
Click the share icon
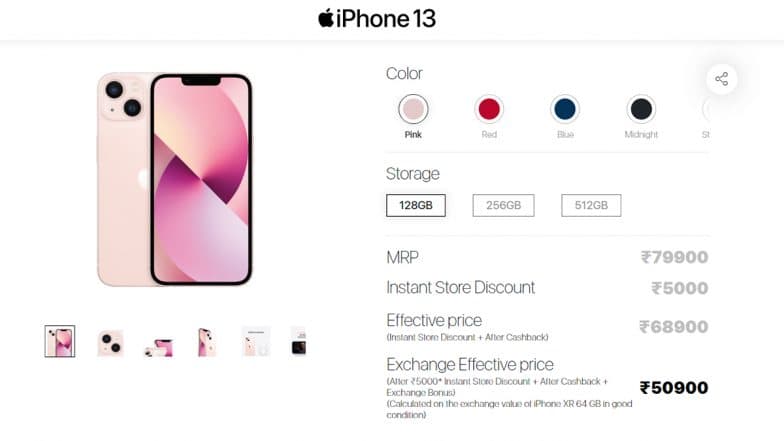[x=721, y=79]
